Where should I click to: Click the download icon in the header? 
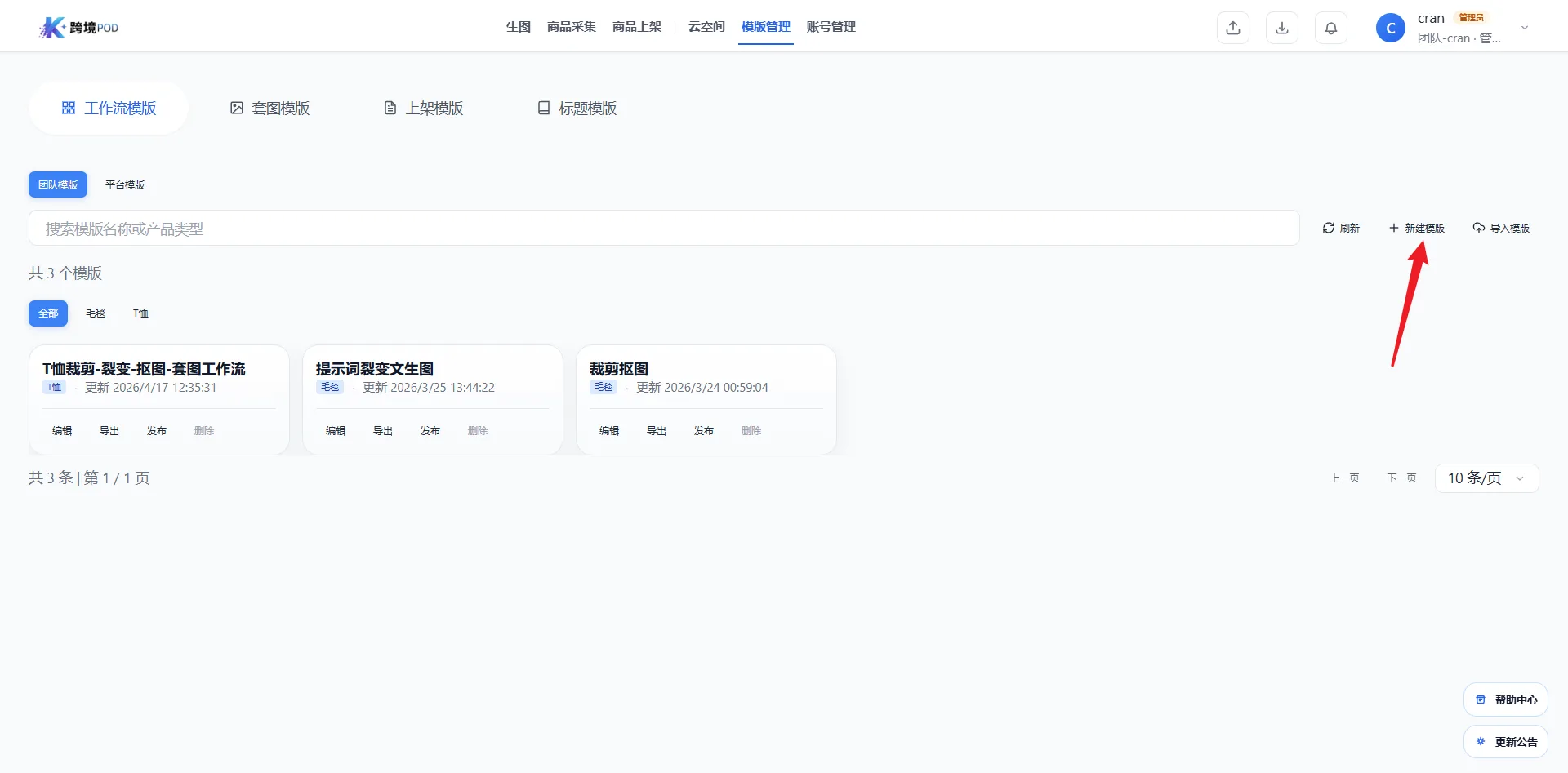[1282, 28]
